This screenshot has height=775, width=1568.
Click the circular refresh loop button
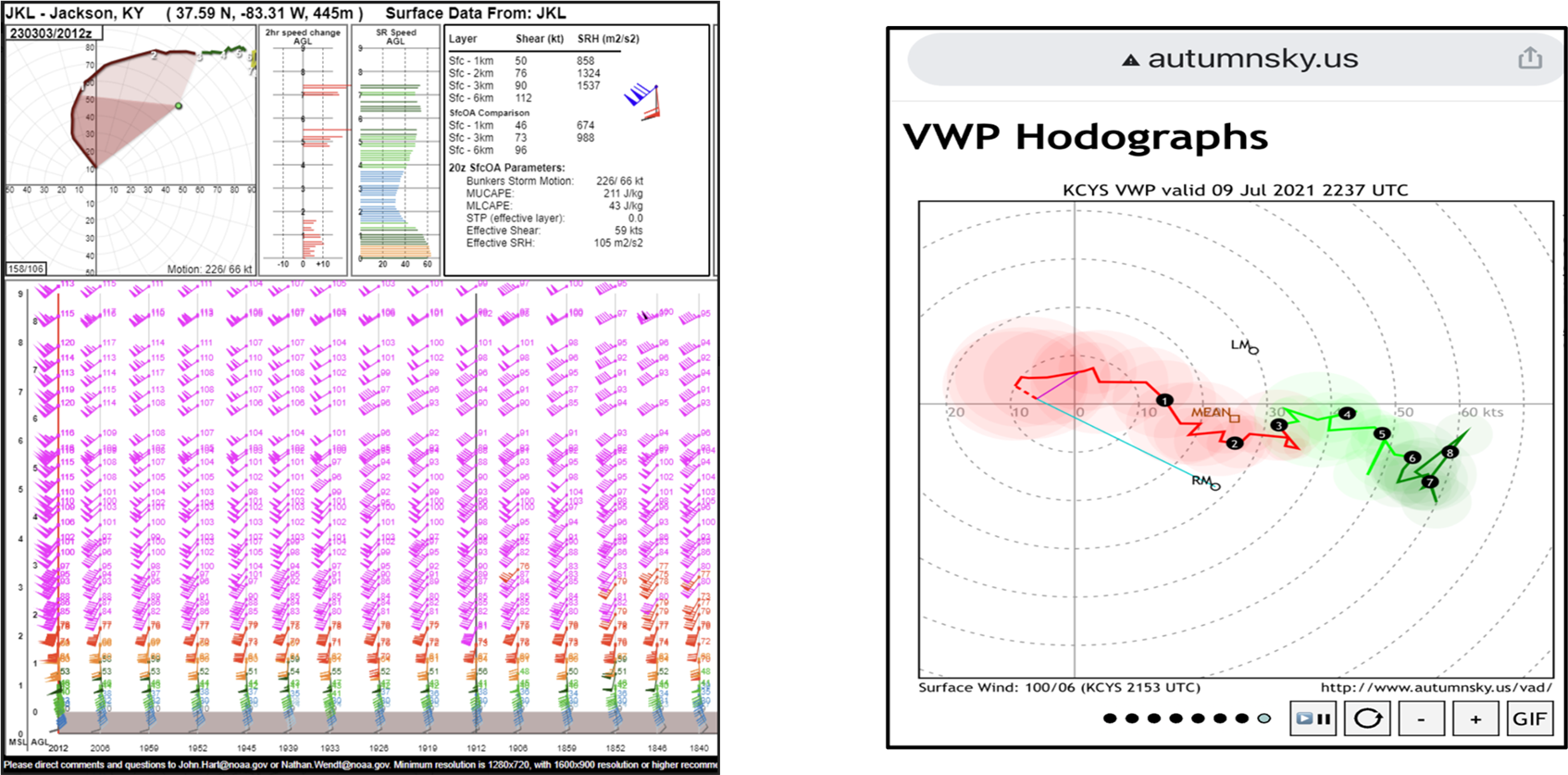[1367, 719]
